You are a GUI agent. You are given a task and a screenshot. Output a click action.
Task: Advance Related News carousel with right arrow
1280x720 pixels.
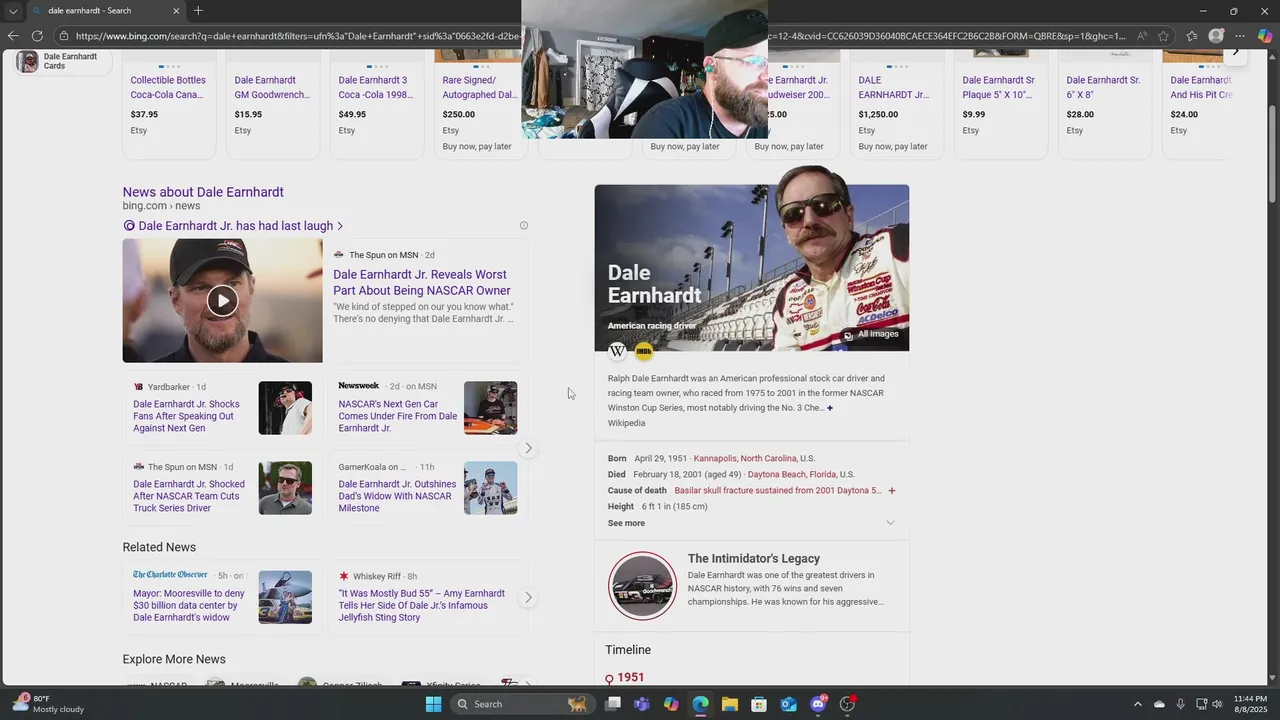[528, 597]
